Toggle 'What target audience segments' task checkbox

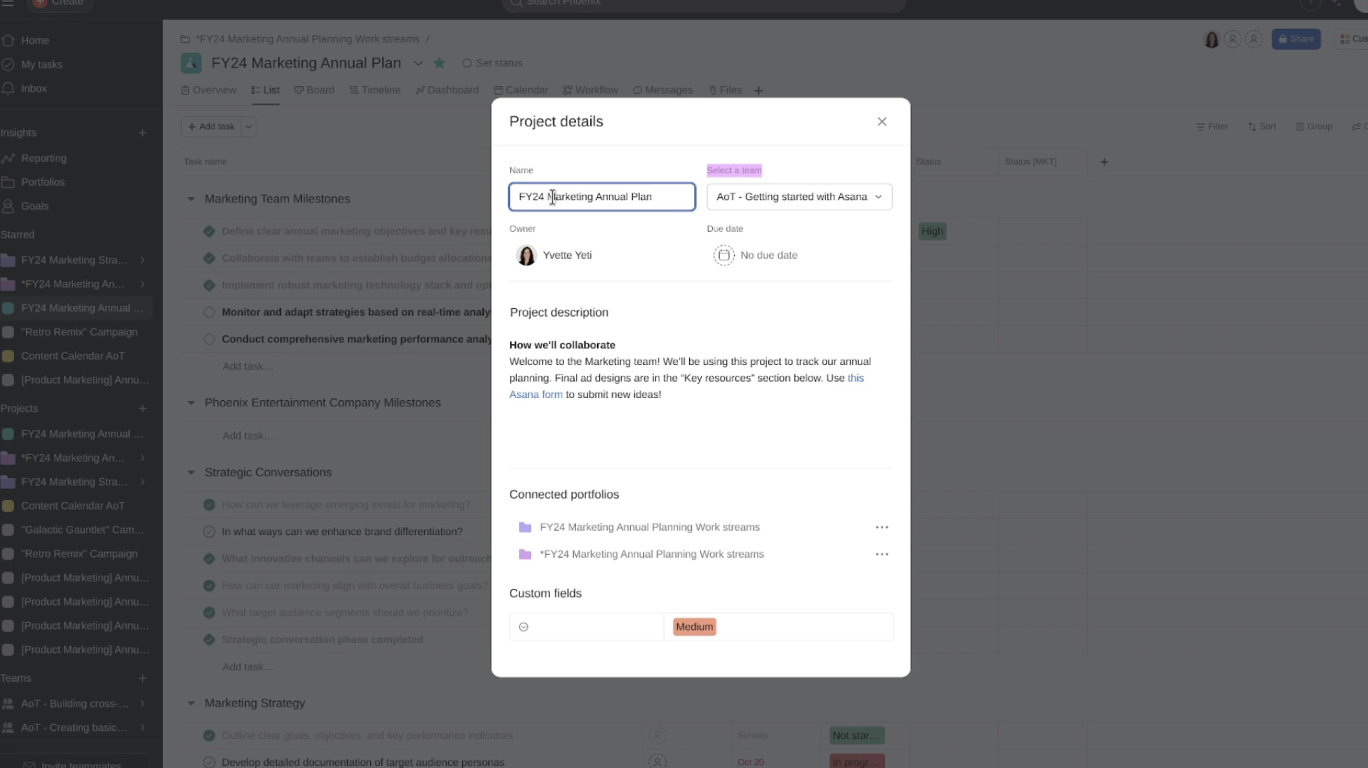coord(209,613)
